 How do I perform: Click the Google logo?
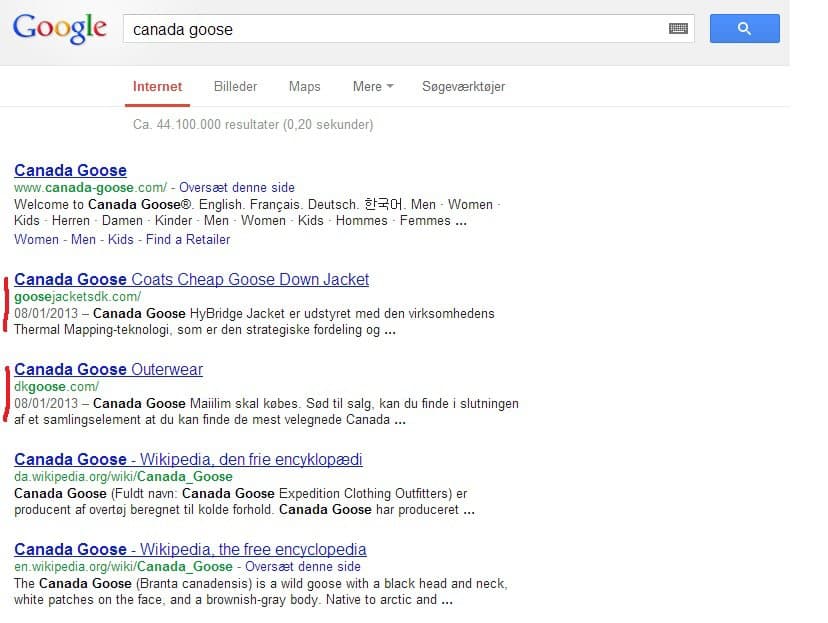pos(60,29)
